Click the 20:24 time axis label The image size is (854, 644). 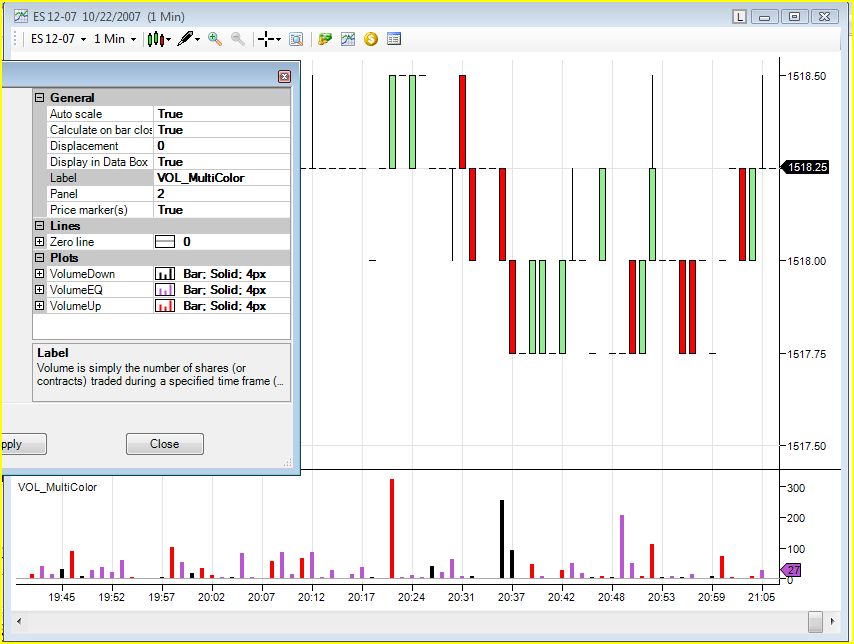pyautogui.click(x=411, y=597)
